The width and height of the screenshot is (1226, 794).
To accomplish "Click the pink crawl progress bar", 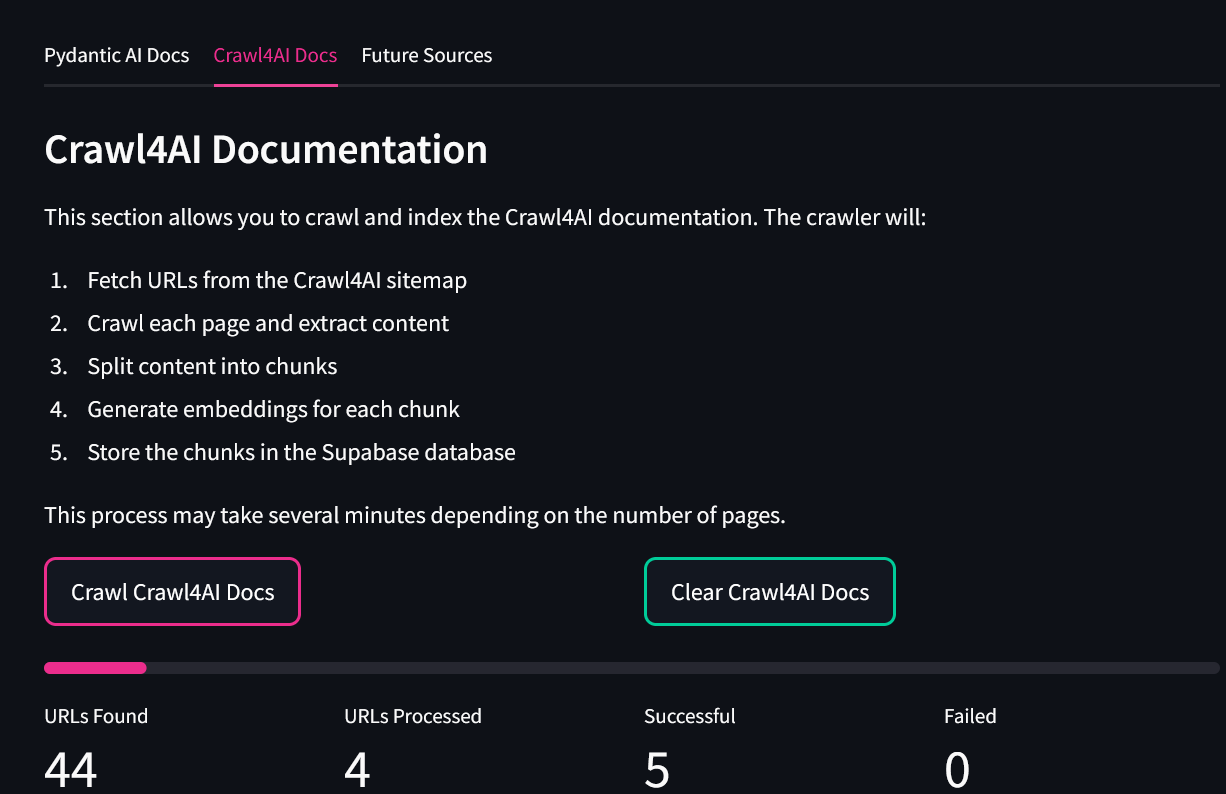I will (631, 668).
